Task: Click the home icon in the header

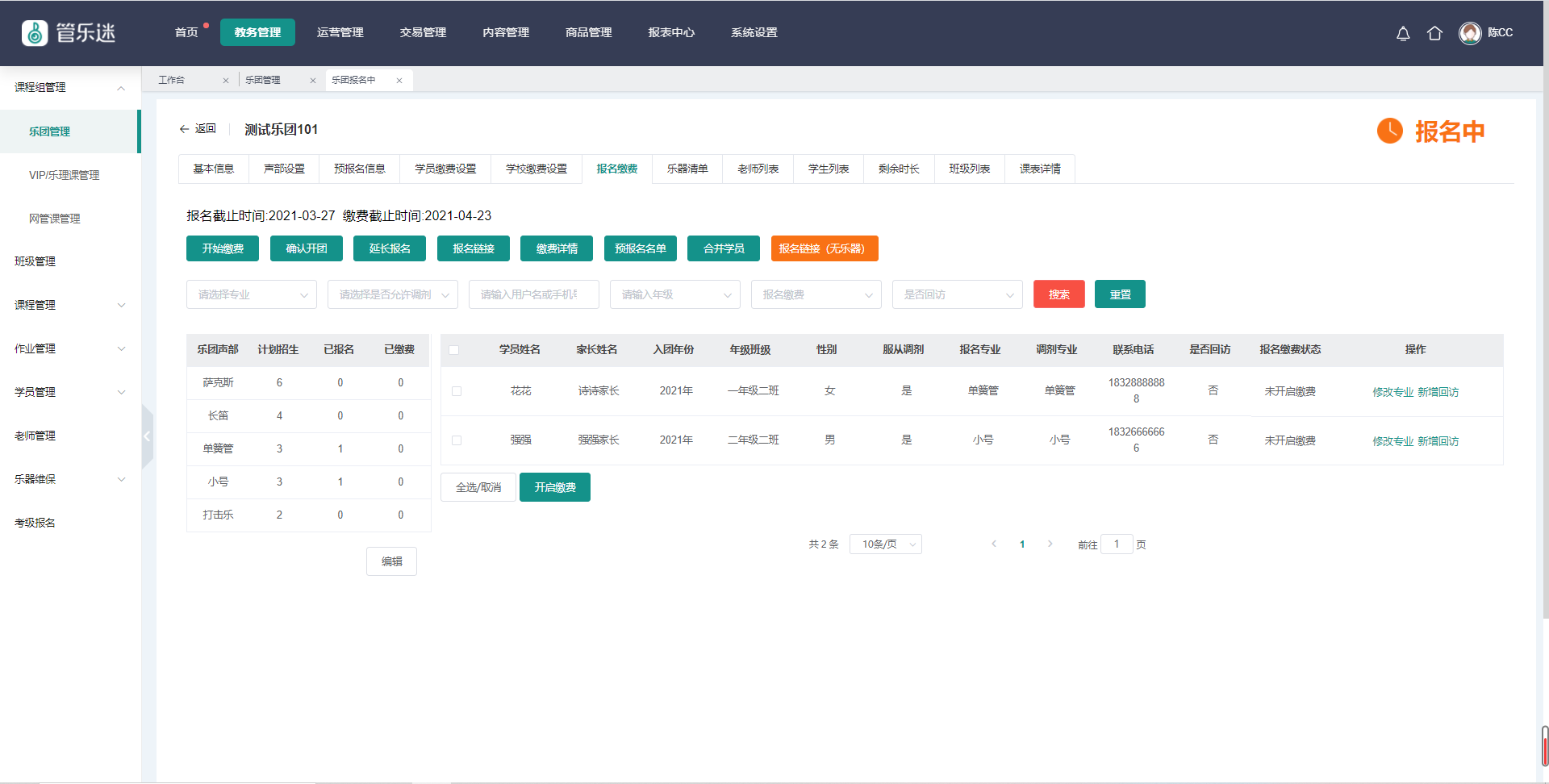Action: click(1434, 33)
